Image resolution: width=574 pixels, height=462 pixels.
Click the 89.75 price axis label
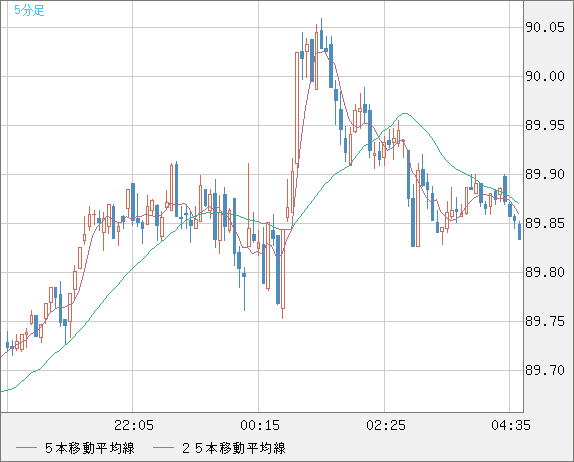(x=545, y=321)
